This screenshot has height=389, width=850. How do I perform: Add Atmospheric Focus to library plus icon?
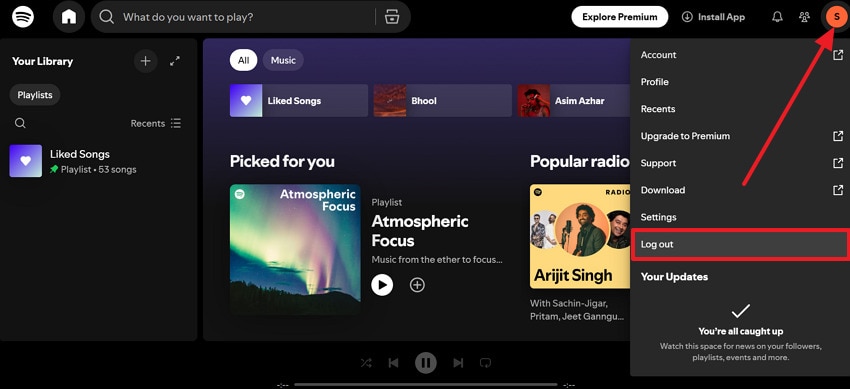click(x=417, y=284)
